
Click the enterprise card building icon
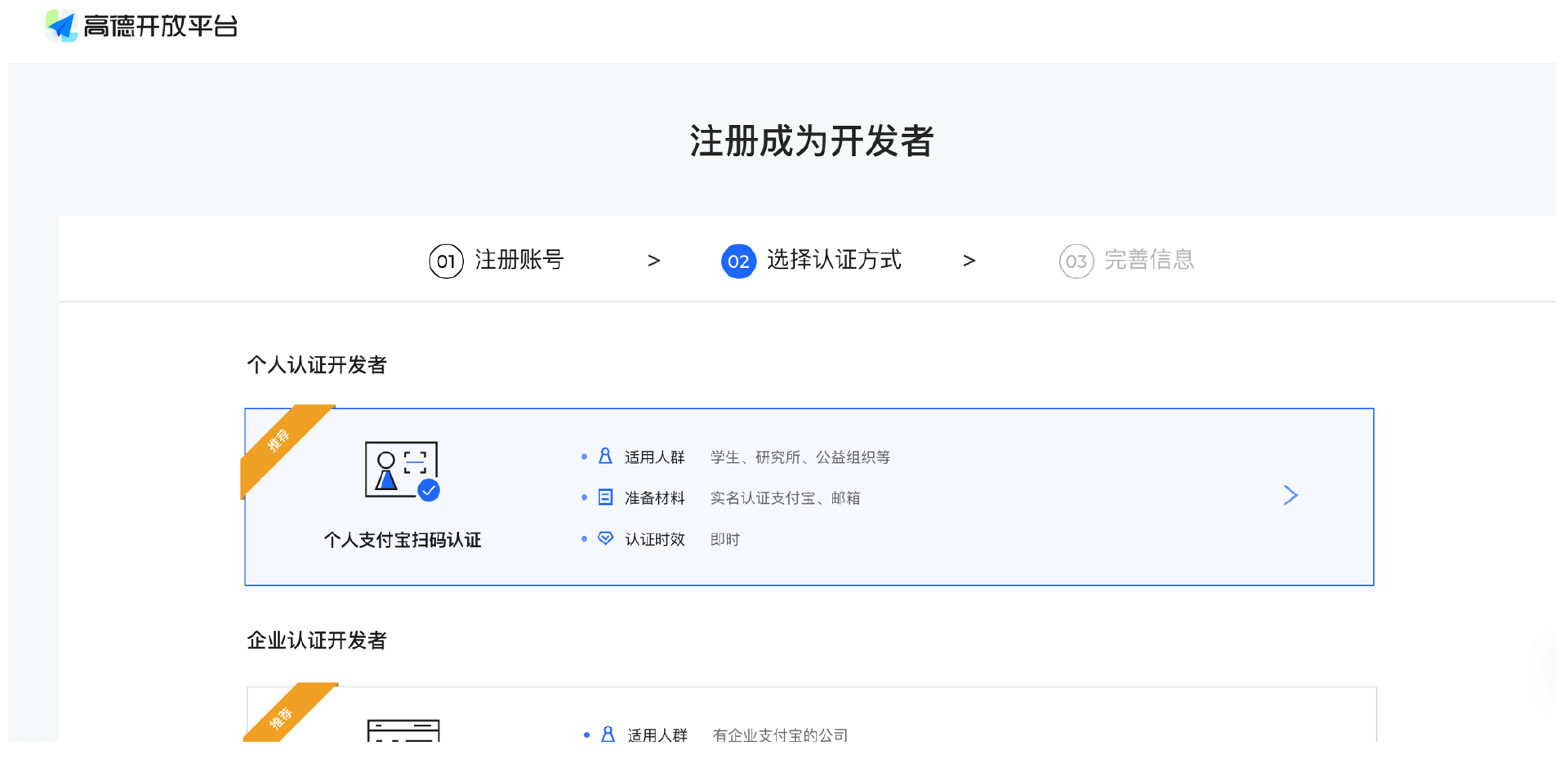402,734
